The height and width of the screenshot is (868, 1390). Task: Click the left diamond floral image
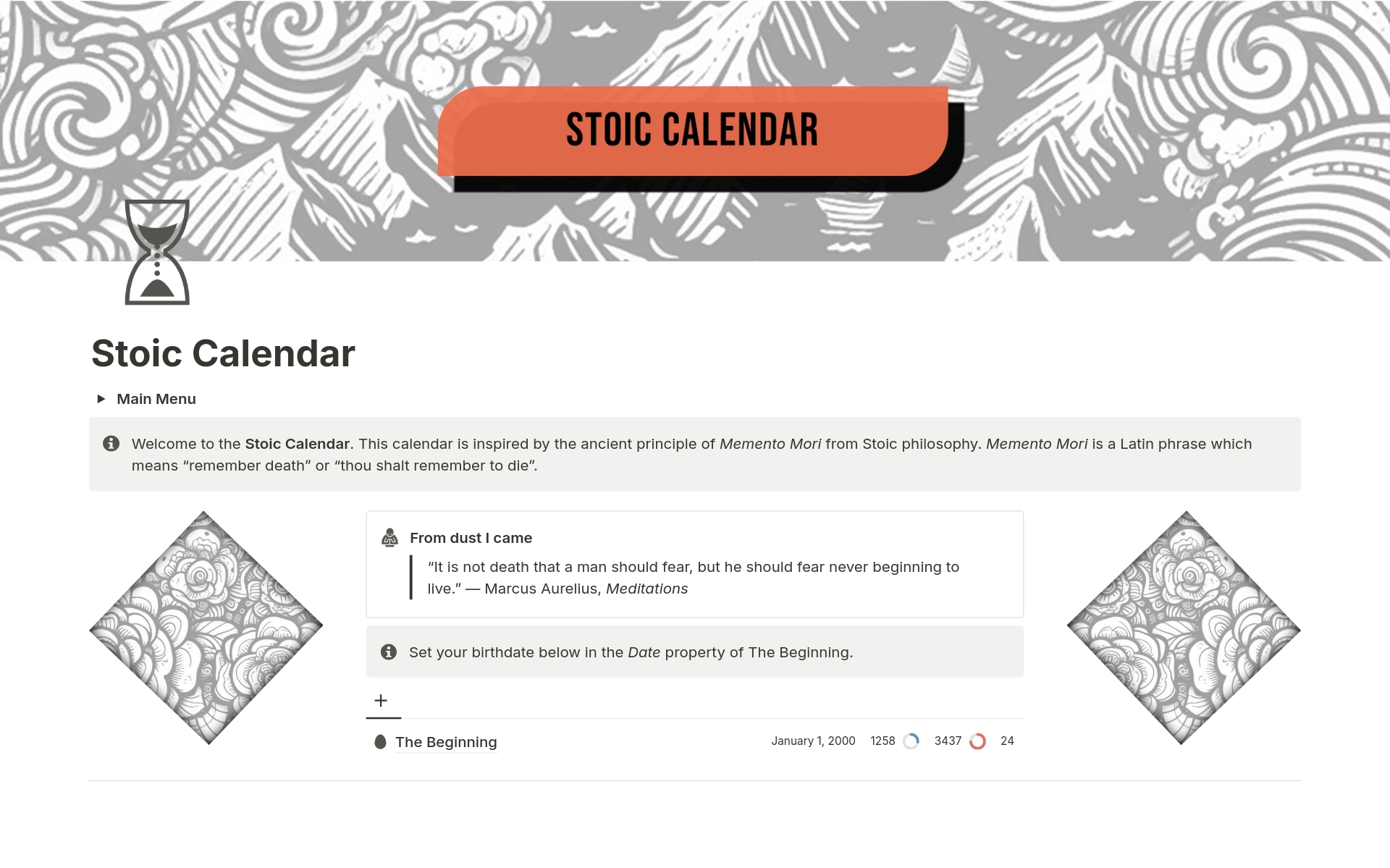click(206, 628)
